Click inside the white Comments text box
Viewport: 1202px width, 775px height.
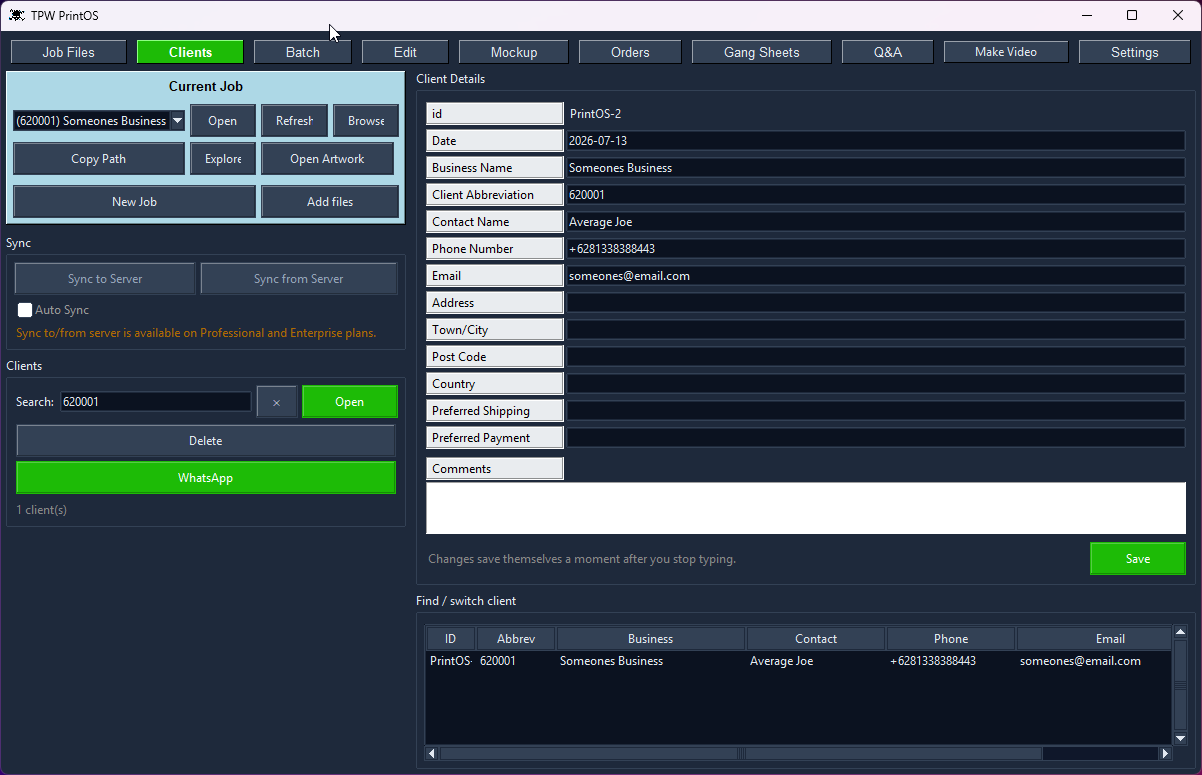[806, 508]
